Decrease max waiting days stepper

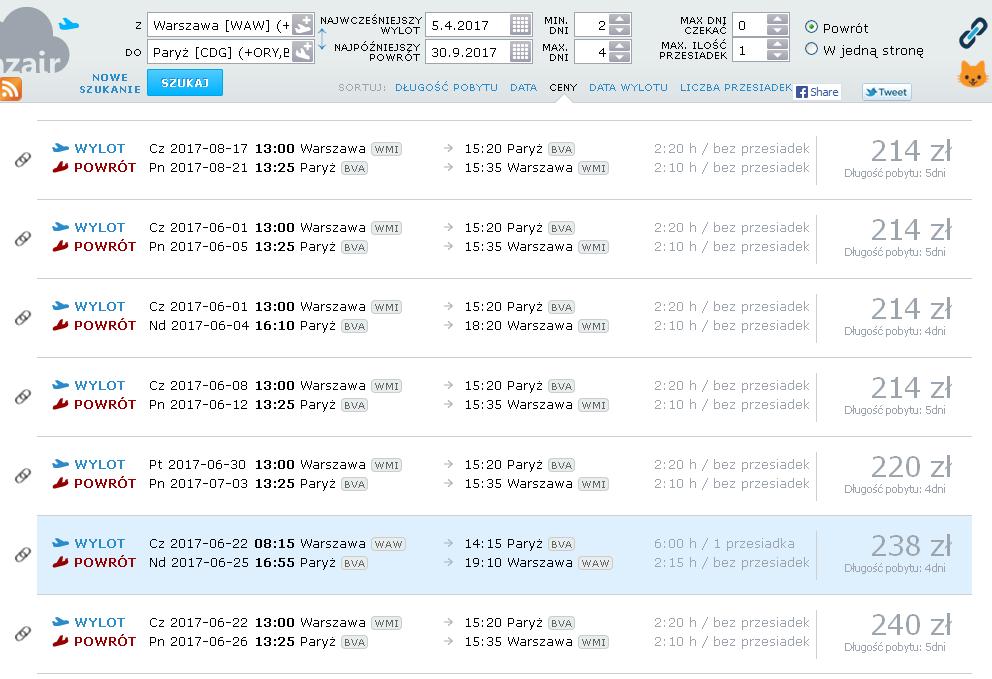point(778,30)
